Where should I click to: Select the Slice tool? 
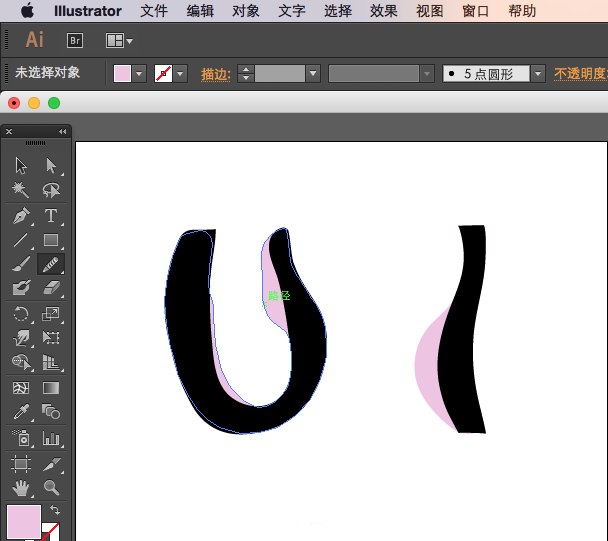(51, 464)
